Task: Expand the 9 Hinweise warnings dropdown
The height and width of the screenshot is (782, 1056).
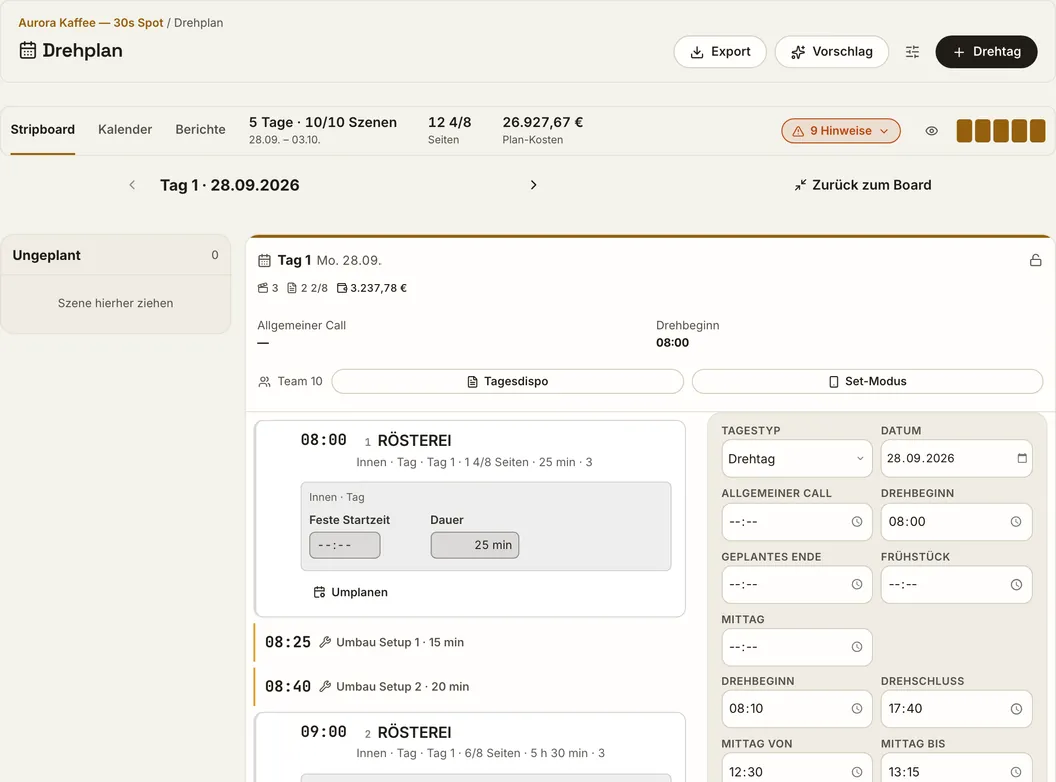Action: tap(840, 131)
